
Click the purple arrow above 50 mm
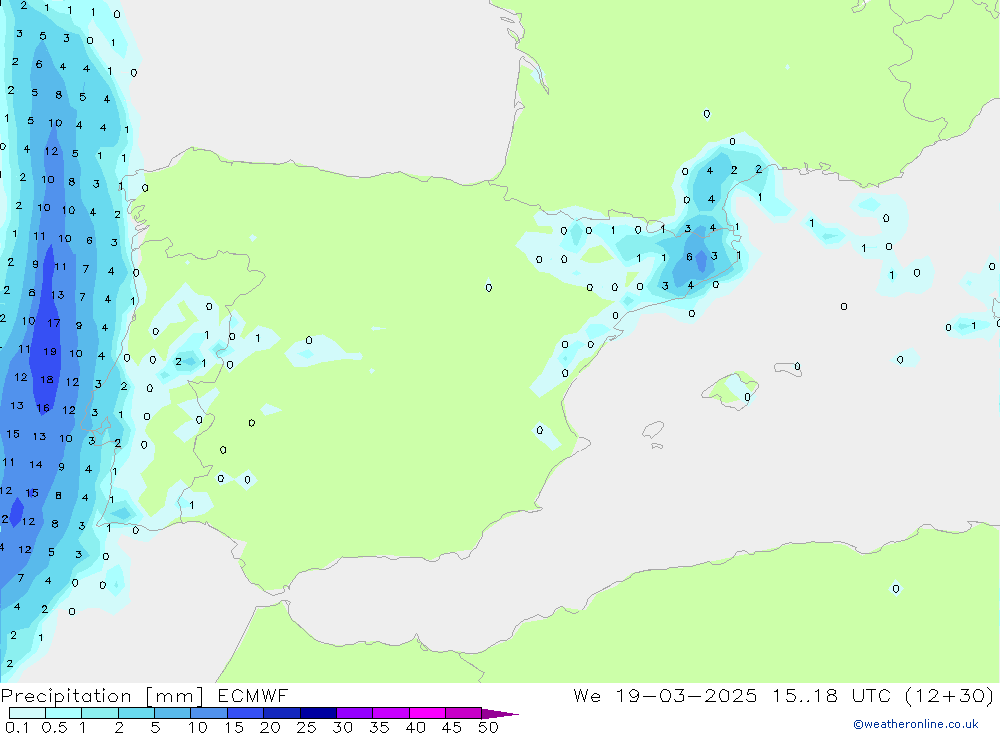point(500,714)
